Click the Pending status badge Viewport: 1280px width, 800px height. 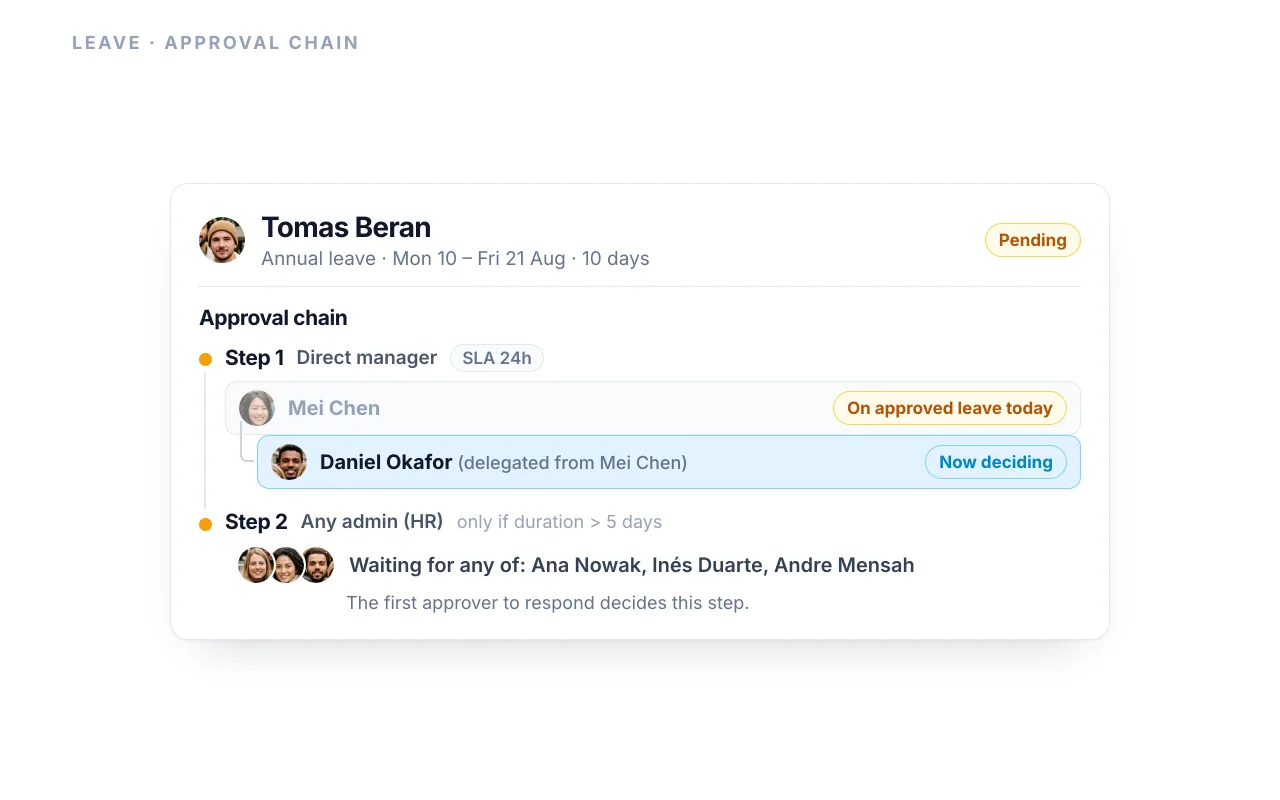point(1033,240)
